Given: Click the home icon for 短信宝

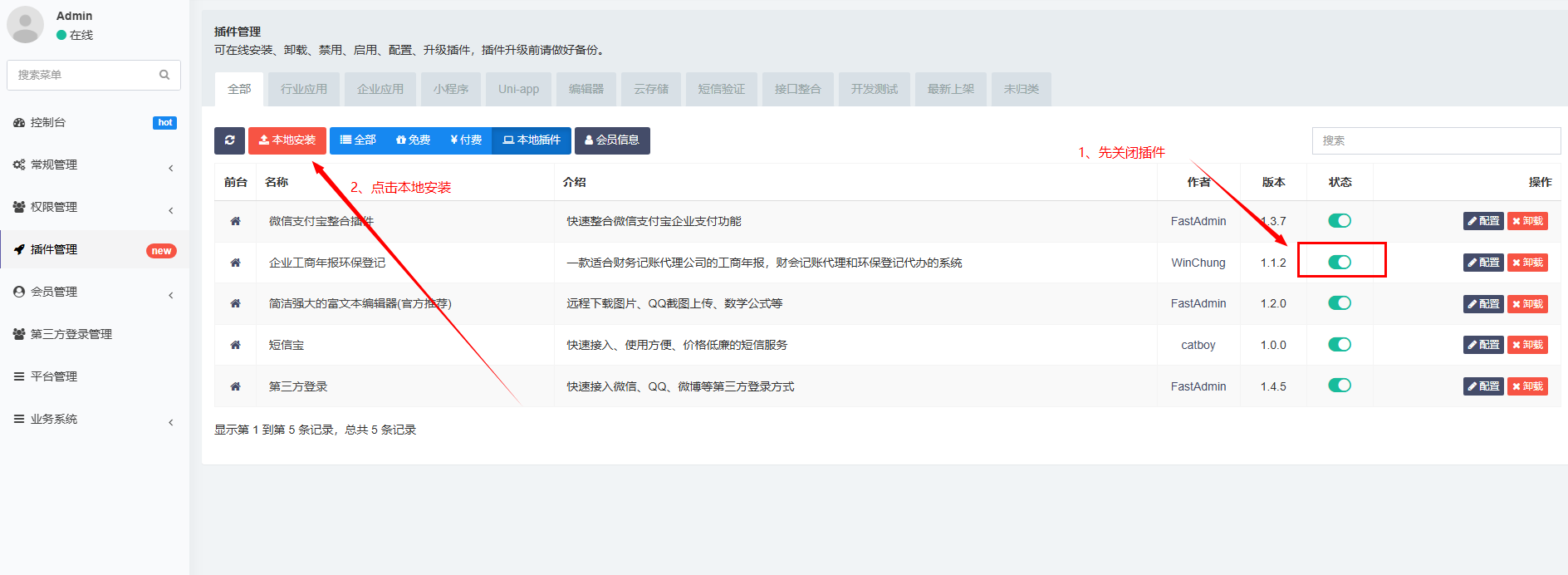Looking at the screenshot, I should coord(236,345).
